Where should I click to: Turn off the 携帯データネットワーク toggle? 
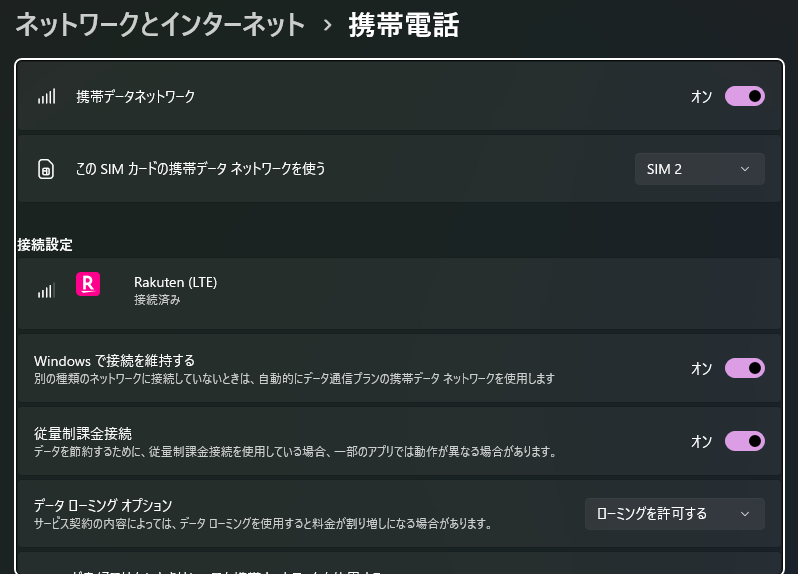pos(744,96)
